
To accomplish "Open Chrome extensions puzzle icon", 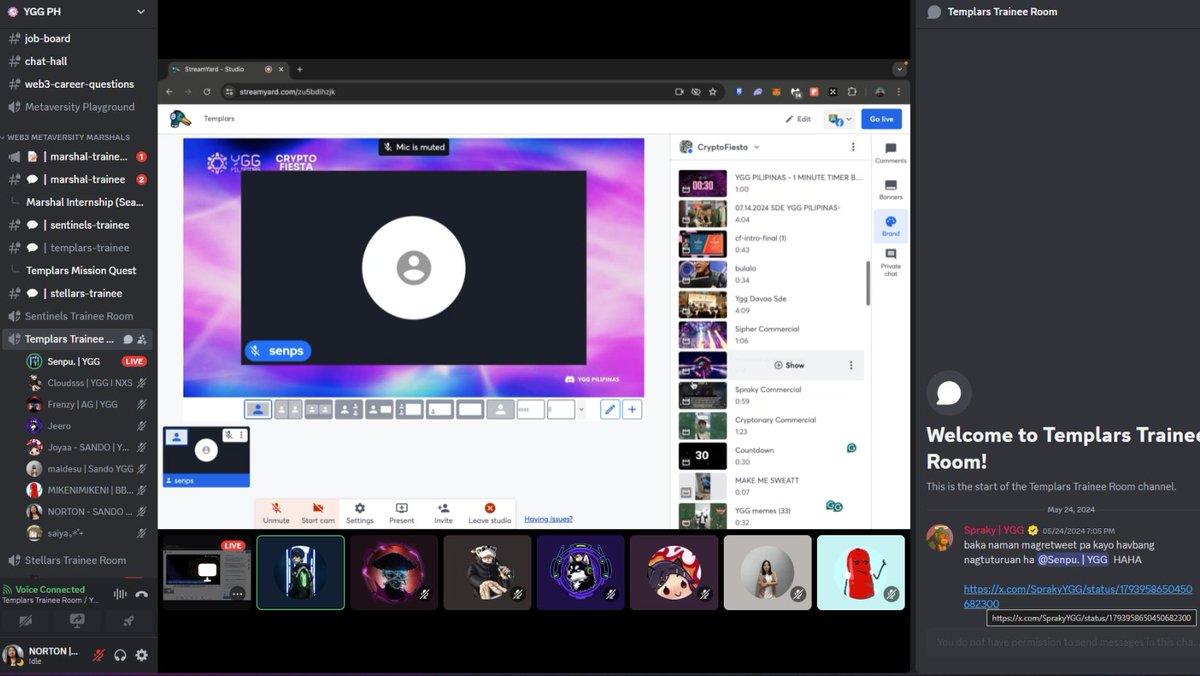I will pyautogui.click(x=852, y=91).
